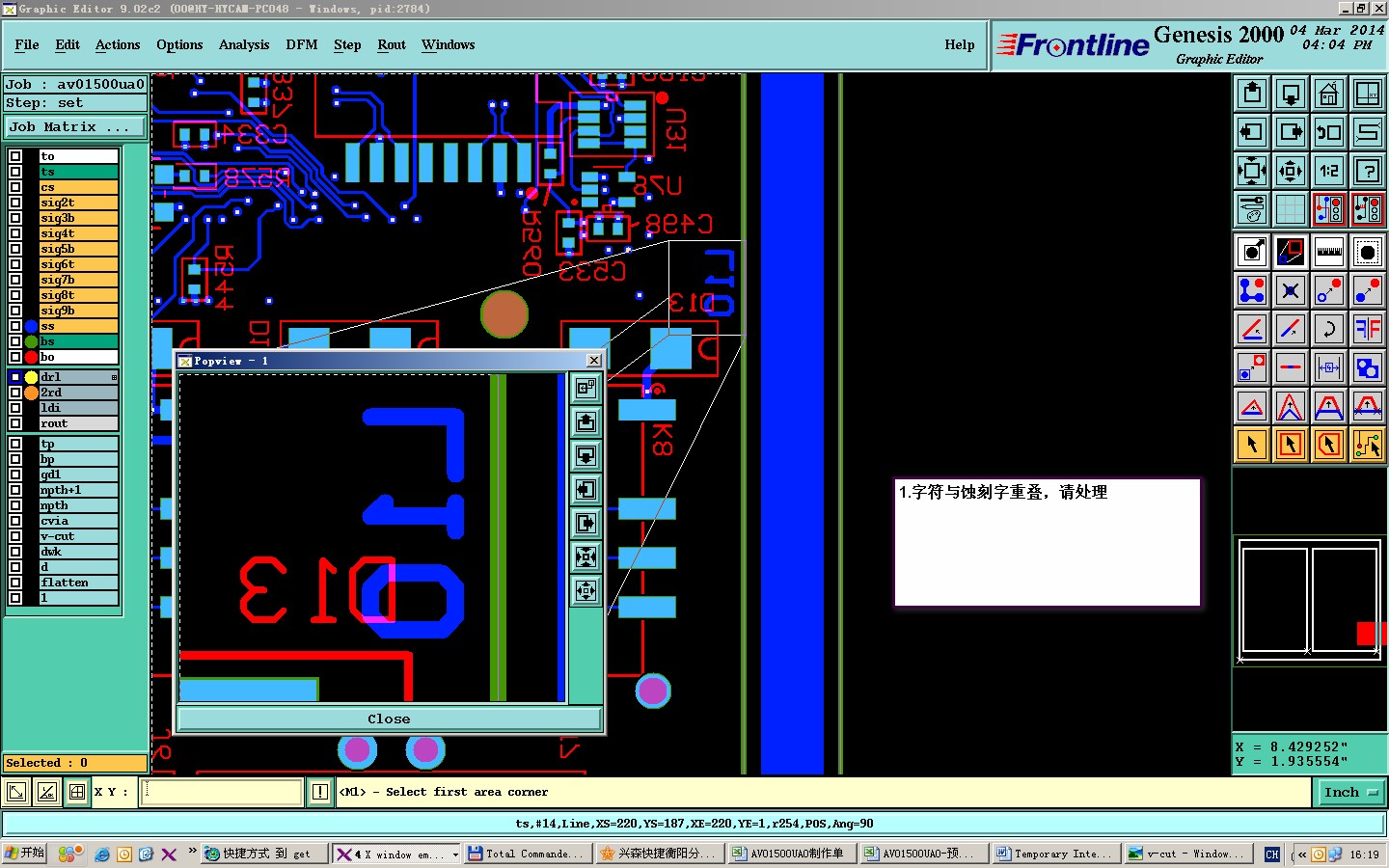The image size is (1389, 868).
Task: Open the Rout menu
Action: 392,44
